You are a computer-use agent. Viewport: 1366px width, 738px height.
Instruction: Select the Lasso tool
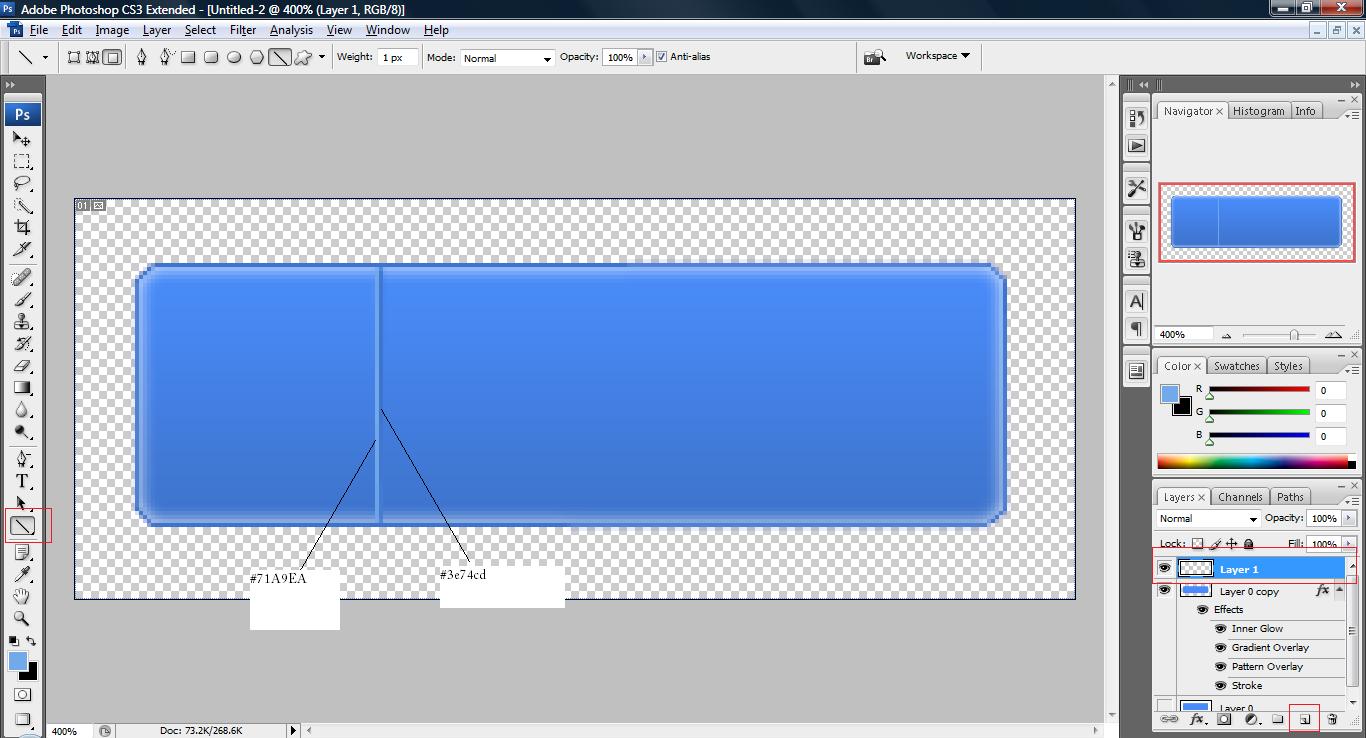coord(22,184)
